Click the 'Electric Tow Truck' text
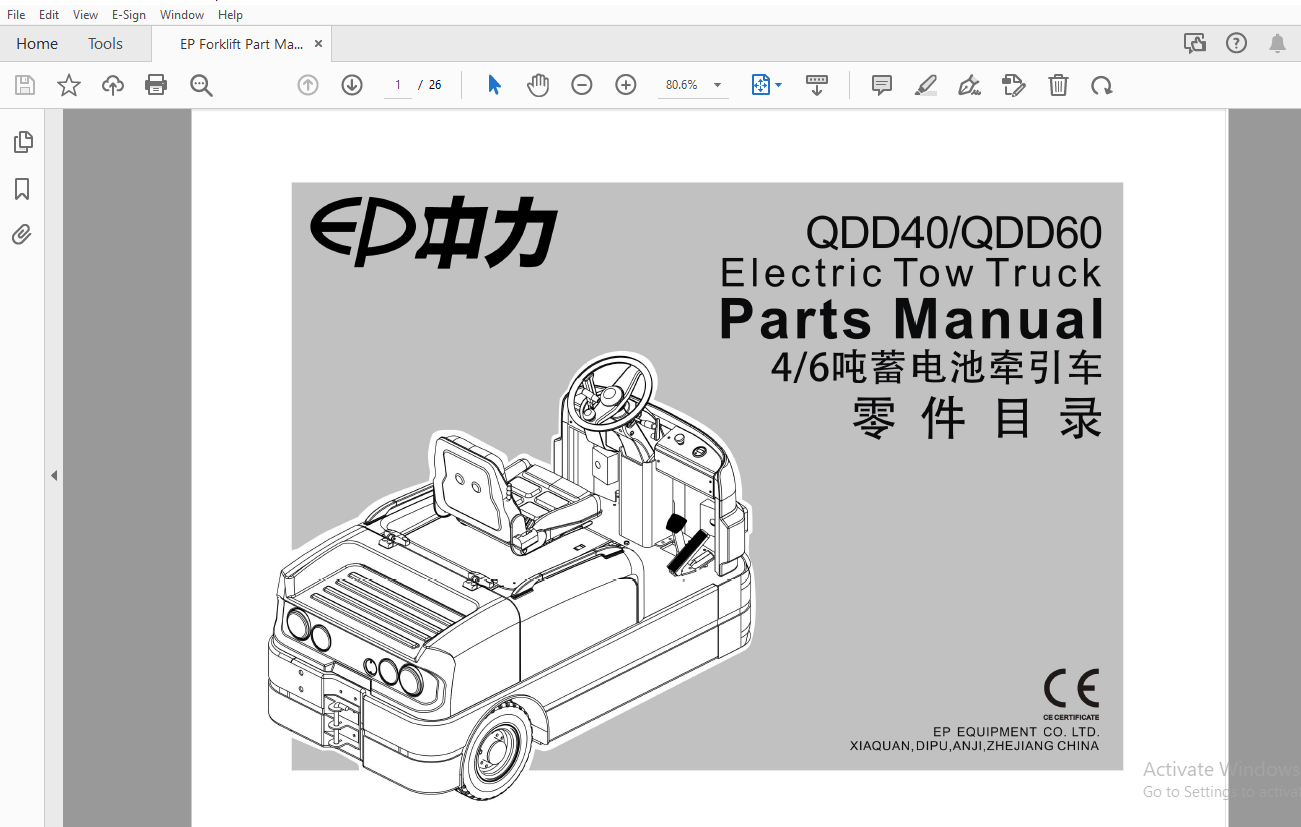Image resolution: width=1301 pixels, height=827 pixels. point(911,273)
